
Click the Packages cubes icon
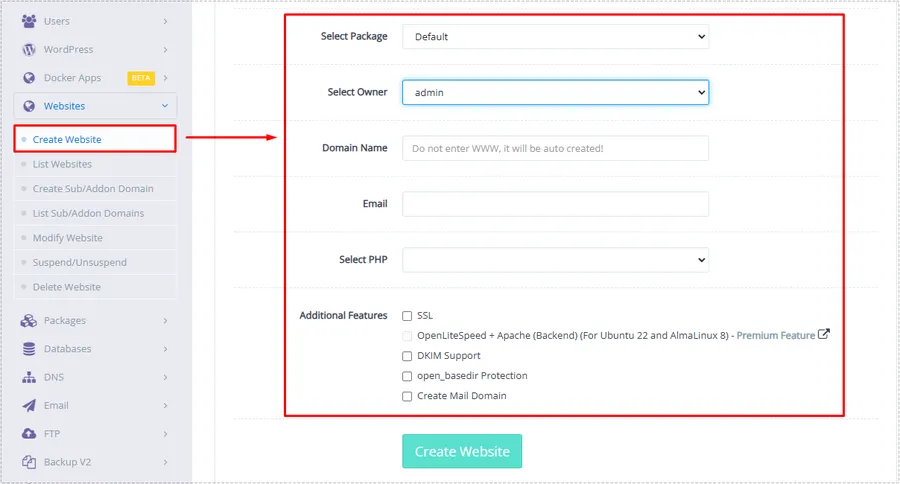(28, 321)
